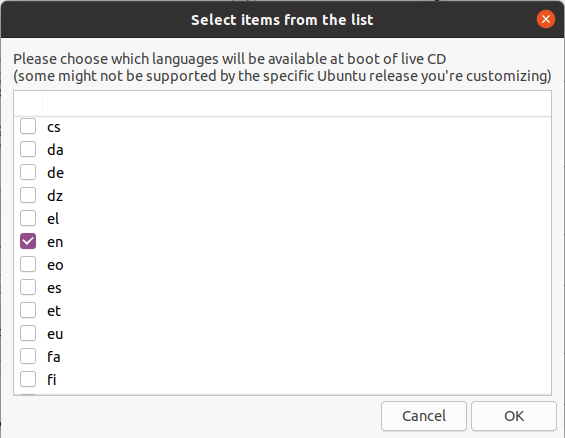Image resolution: width=565 pixels, height=438 pixels.
Task: Select the dz language checkbox
Action: click(28, 196)
